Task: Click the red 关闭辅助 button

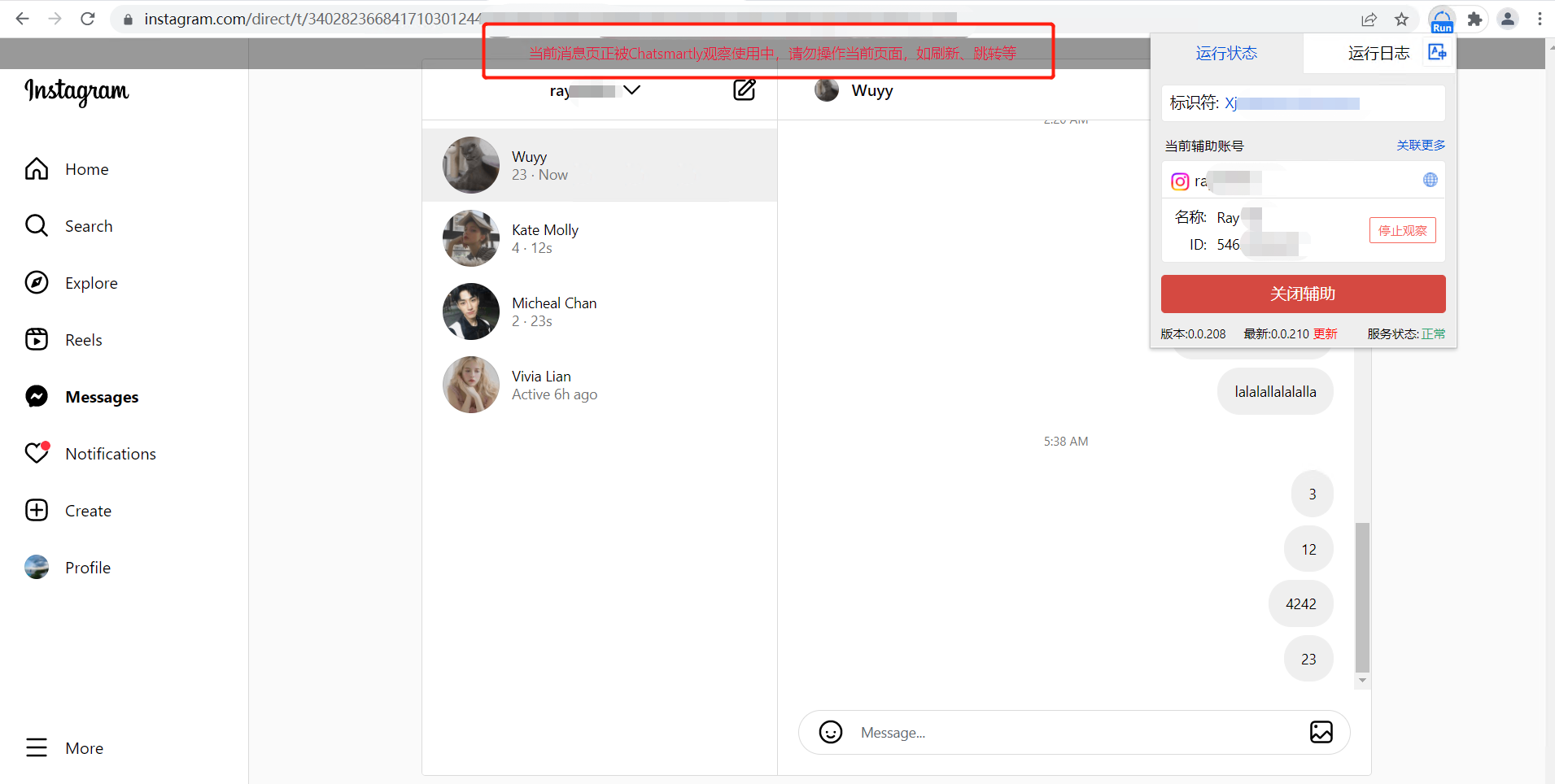Action: pos(1304,294)
